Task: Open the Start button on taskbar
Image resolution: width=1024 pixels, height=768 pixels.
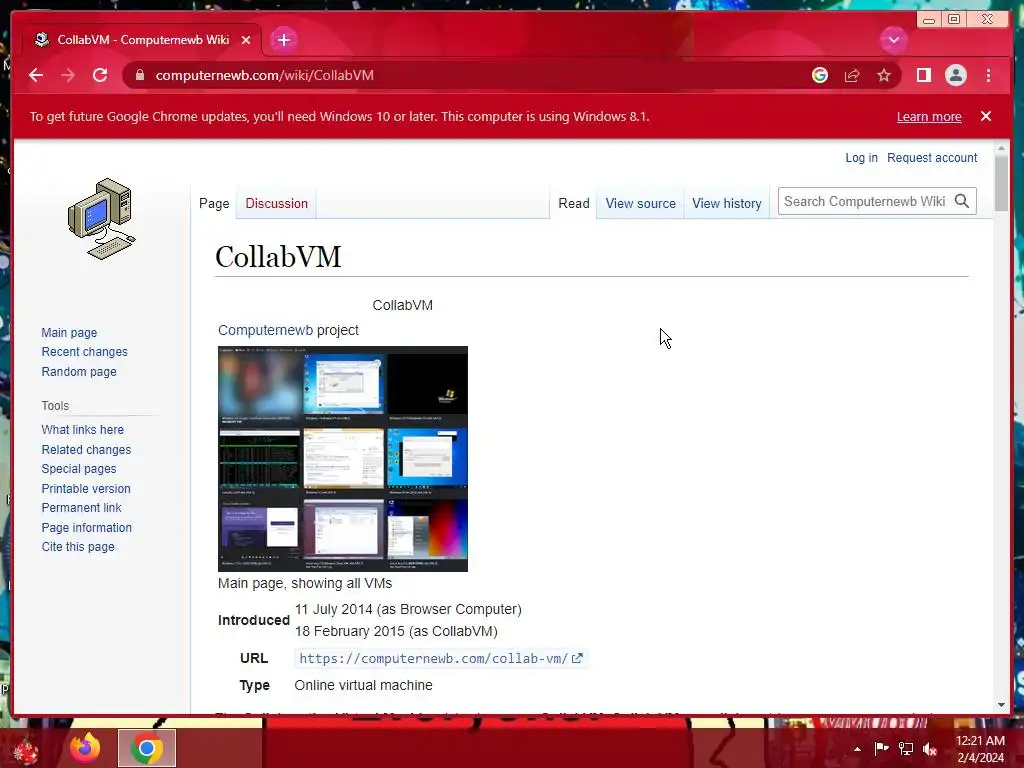Action: (25, 749)
